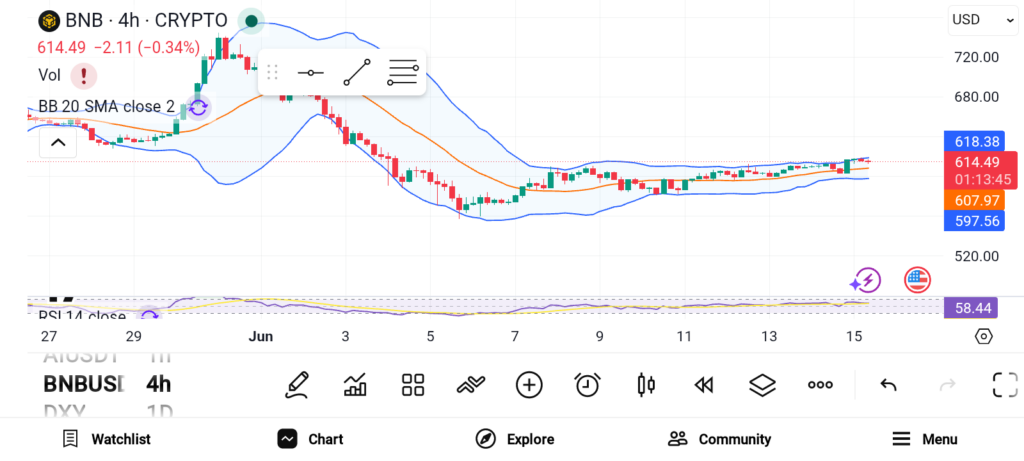Image resolution: width=1024 pixels, height=461 pixels.
Task: Open the 4h interval selector
Action: pyautogui.click(x=159, y=384)
